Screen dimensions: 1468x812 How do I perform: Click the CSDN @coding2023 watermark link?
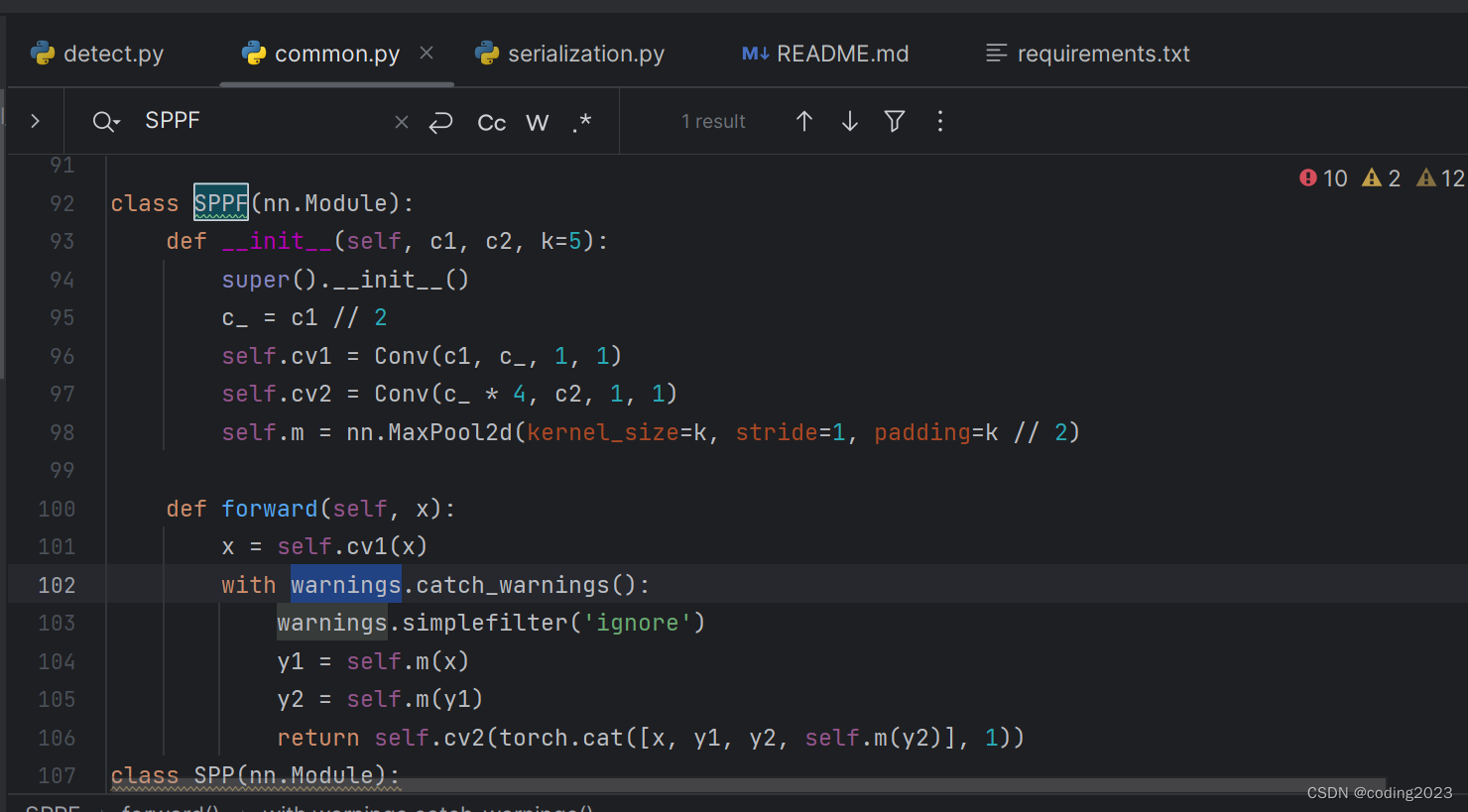[x=1379, y=792]
